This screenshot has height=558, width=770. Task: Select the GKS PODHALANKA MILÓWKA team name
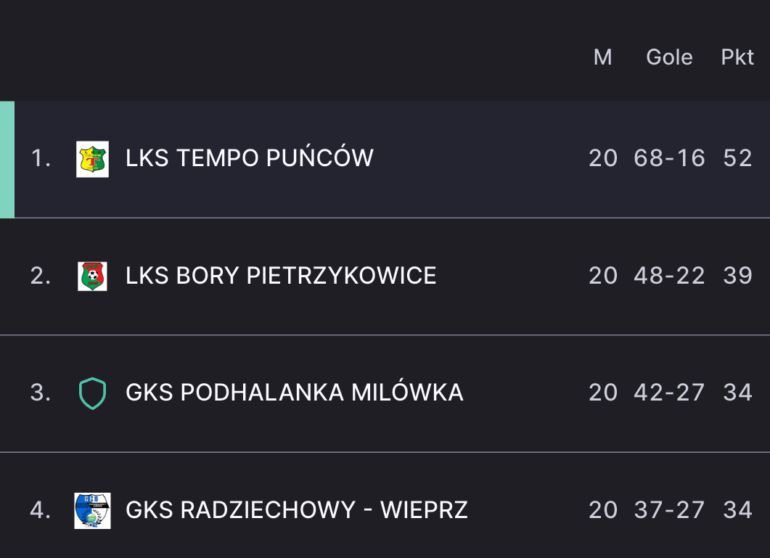tap(294, 392)
